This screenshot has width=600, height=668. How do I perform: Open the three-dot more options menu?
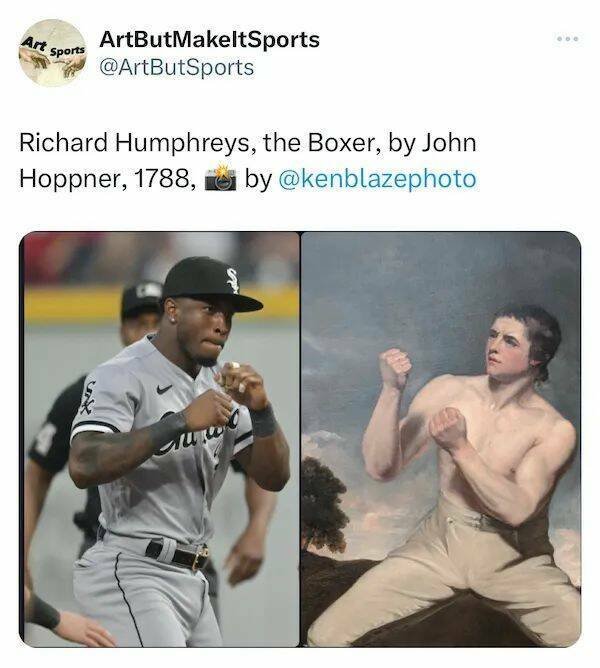click(x=568, y=39)
